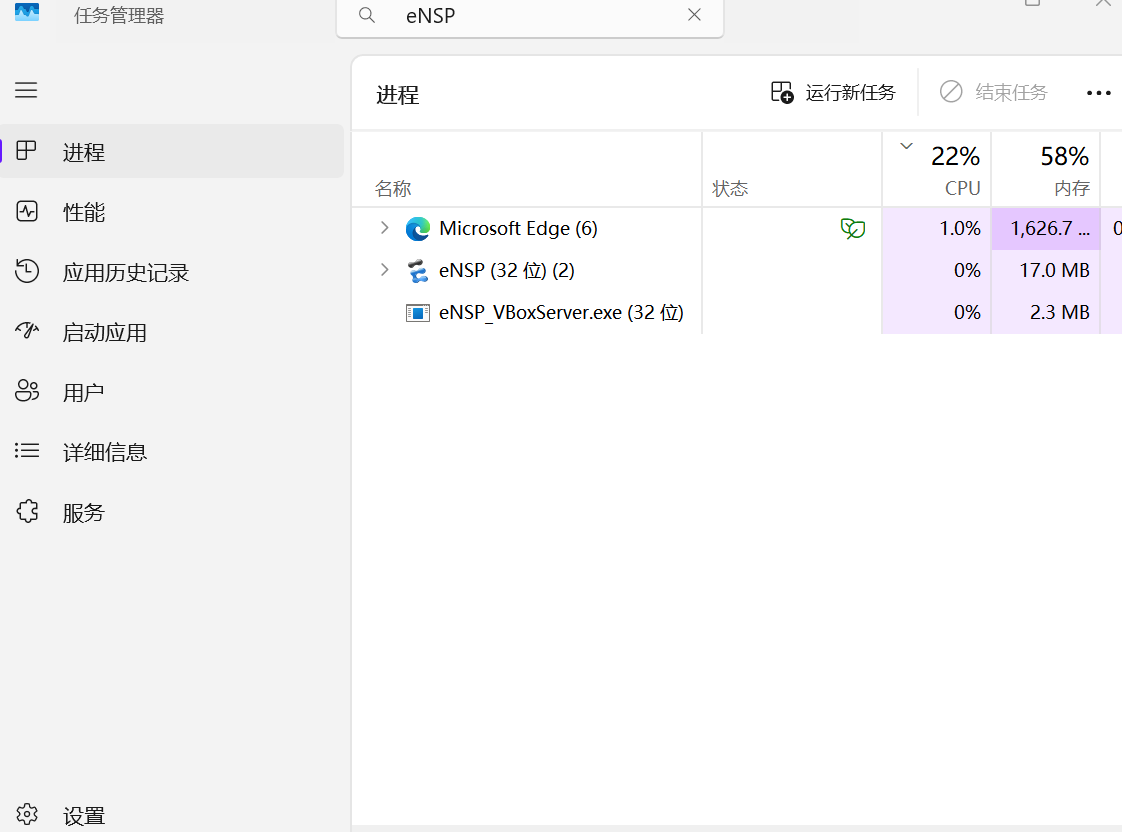Image resolution: width=1122 pixels, height=832 pixels.
Task: Sort by the 状态 column header
Action: (792, 170)
